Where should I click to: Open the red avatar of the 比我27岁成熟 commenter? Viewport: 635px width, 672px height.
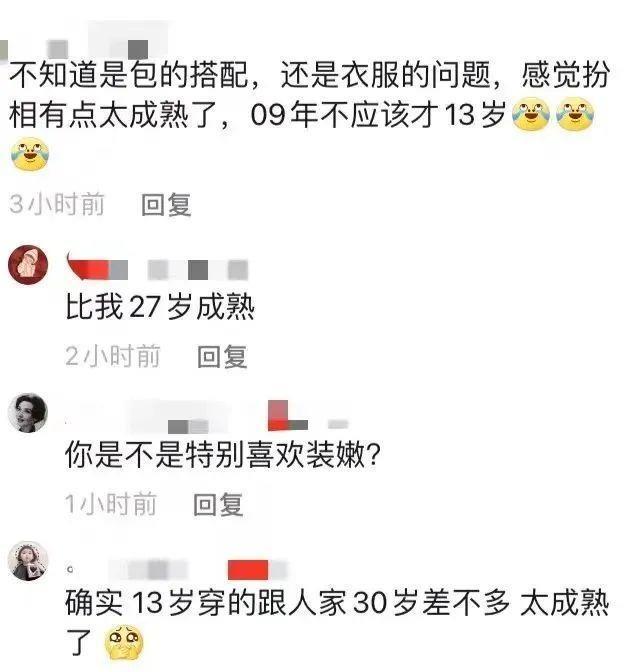[x=28, y=265]
